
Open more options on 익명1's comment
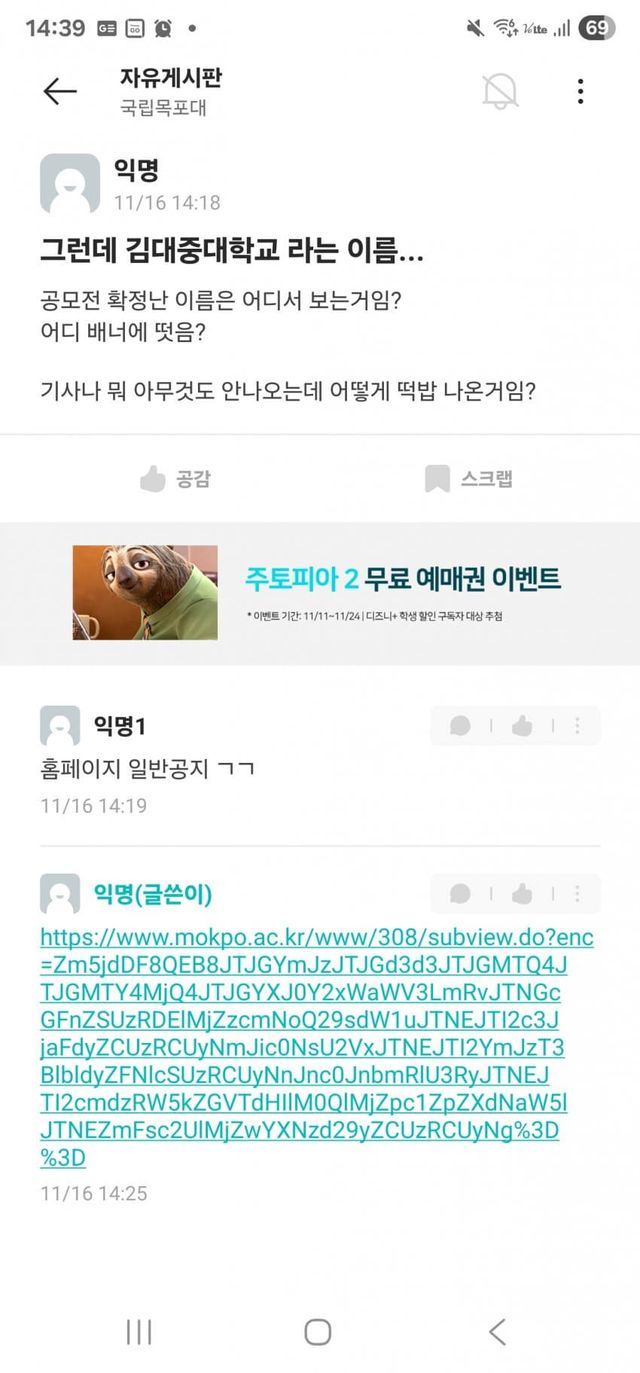(x=577, y=726)
